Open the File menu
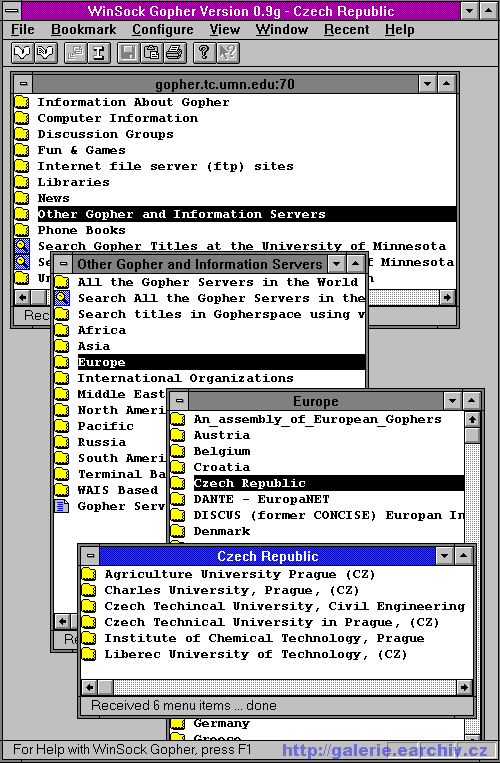 tap(23, 29)
